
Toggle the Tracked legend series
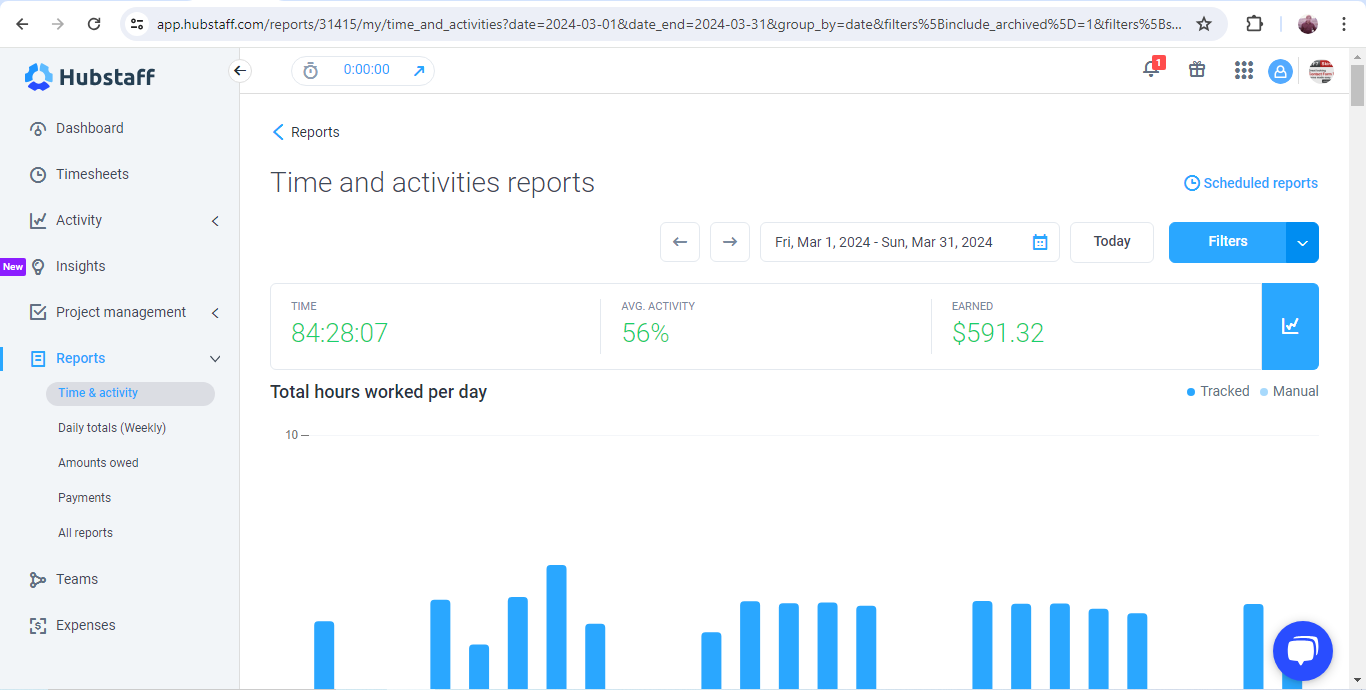(1218, 392)
